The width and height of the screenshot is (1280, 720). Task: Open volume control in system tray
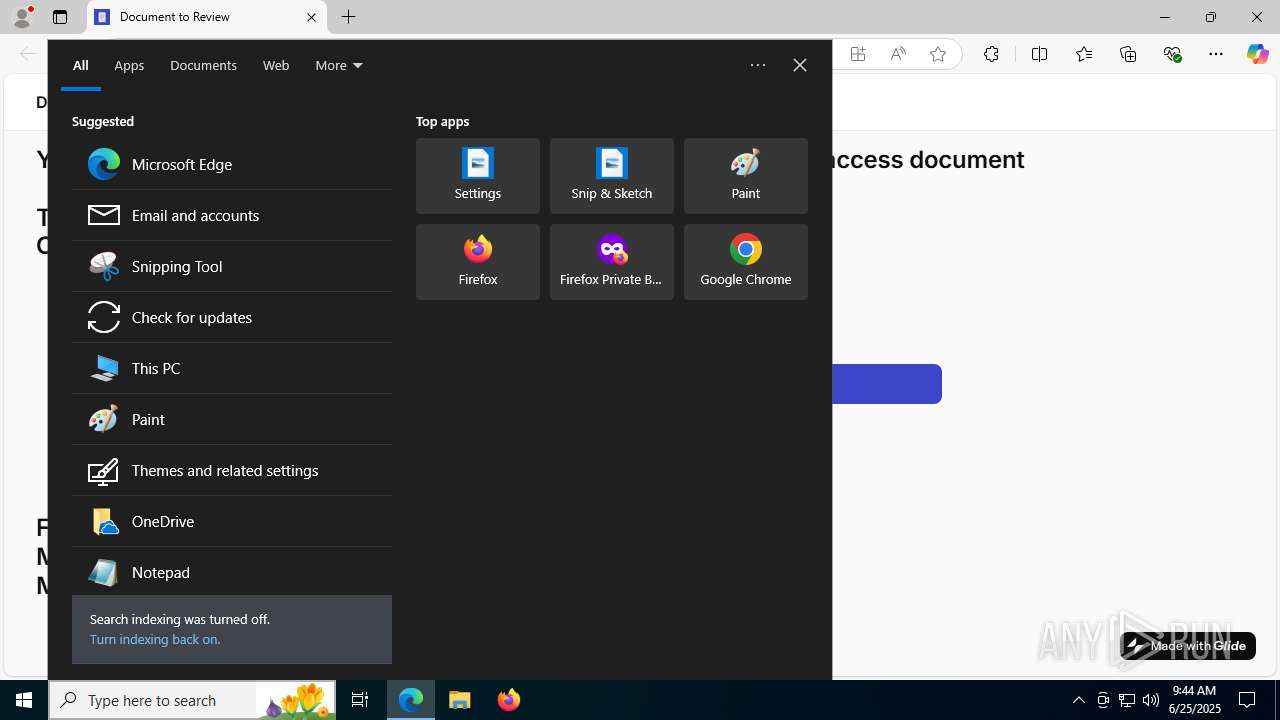[x=1151, y=700]
